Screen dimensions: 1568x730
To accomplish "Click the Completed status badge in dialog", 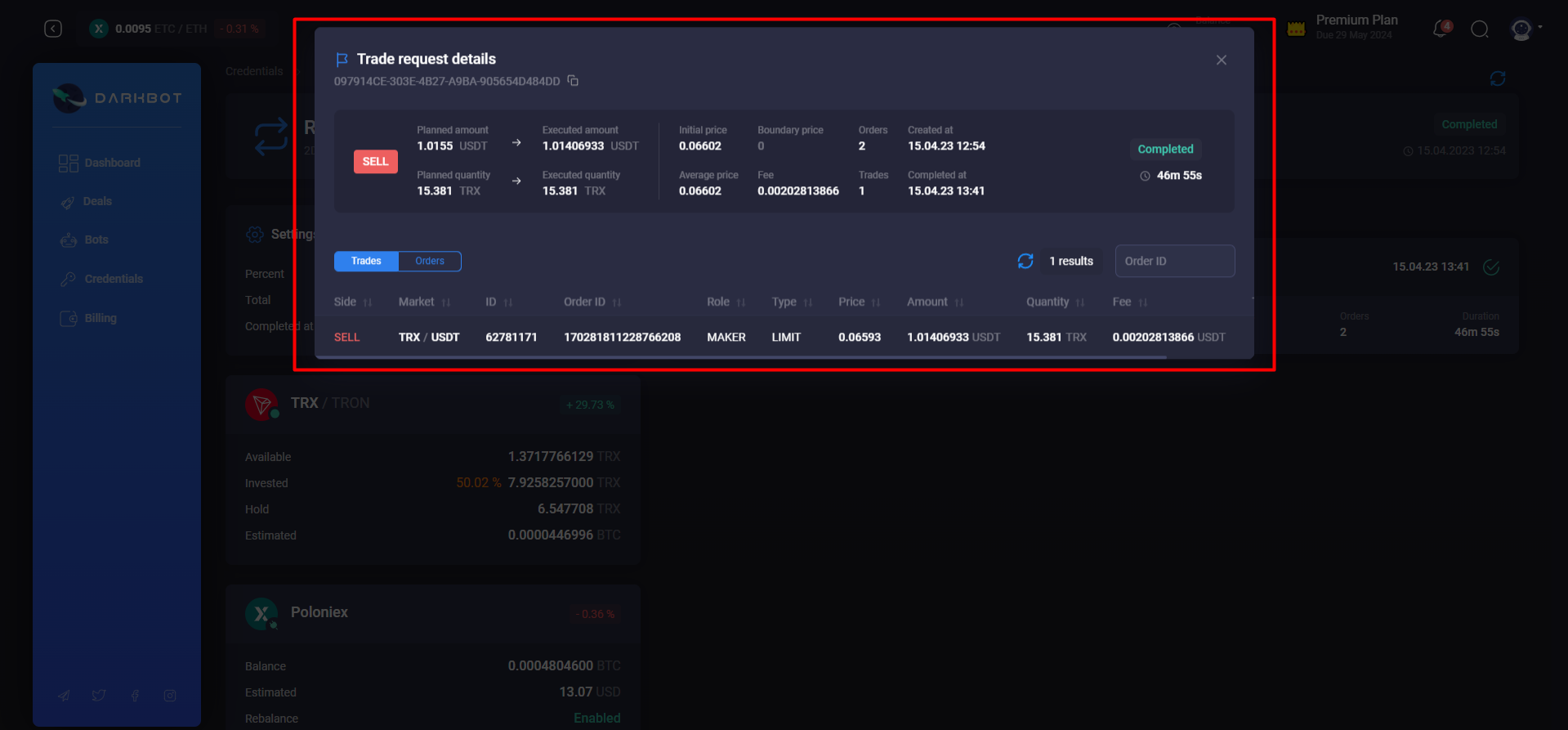I will click(1165, 149).
